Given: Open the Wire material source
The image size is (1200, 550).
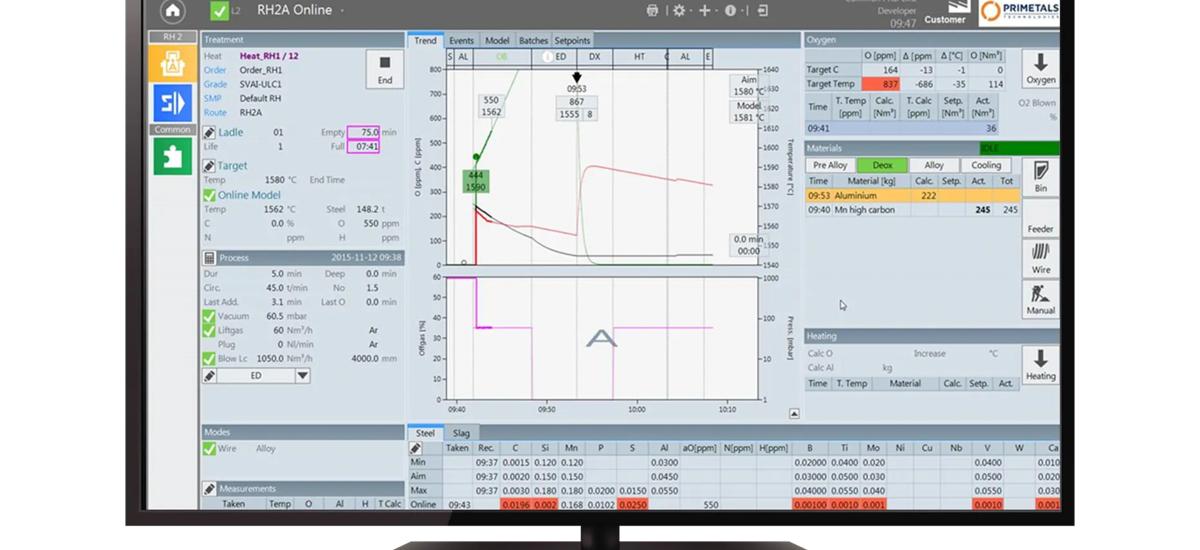Looking at the screenshot, I should [x=1040, y=259].
